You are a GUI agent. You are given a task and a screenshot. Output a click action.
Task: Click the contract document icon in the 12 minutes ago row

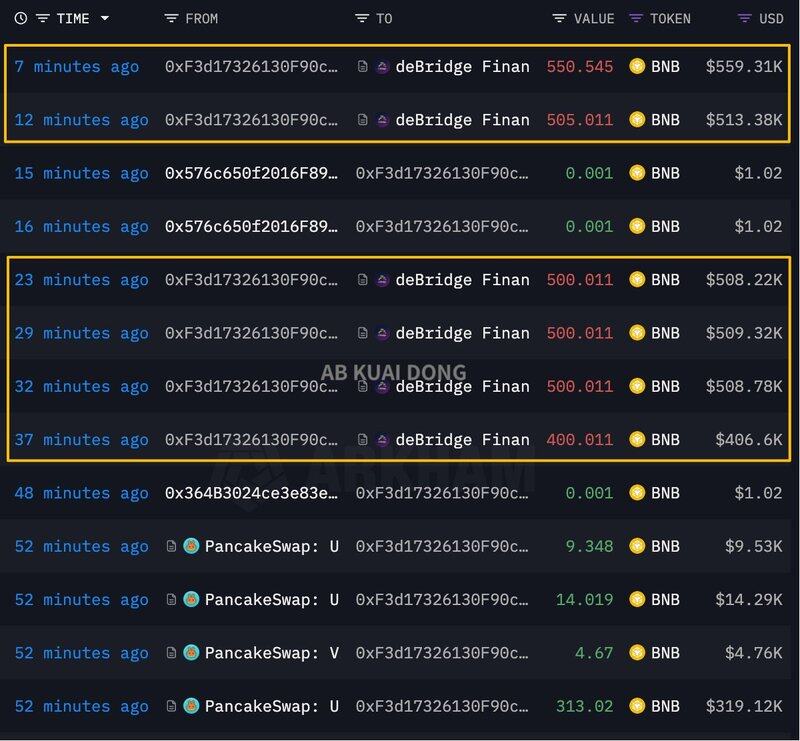[x=362, y=120]
